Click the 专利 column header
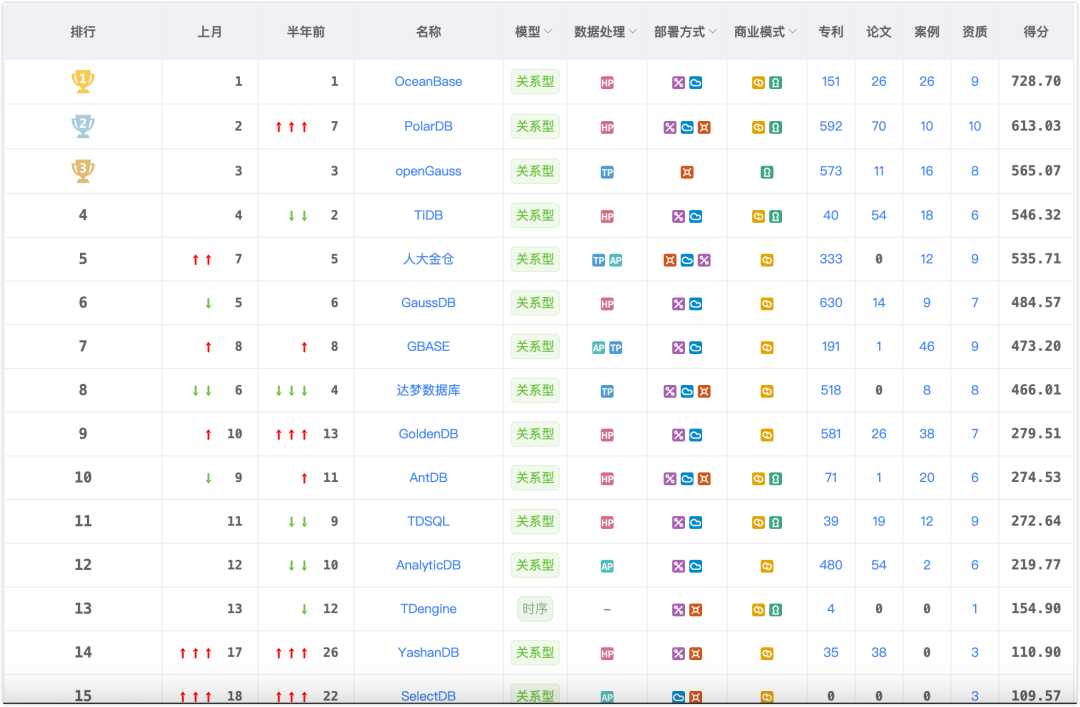 pyautogui.click(x=831, y=32)
